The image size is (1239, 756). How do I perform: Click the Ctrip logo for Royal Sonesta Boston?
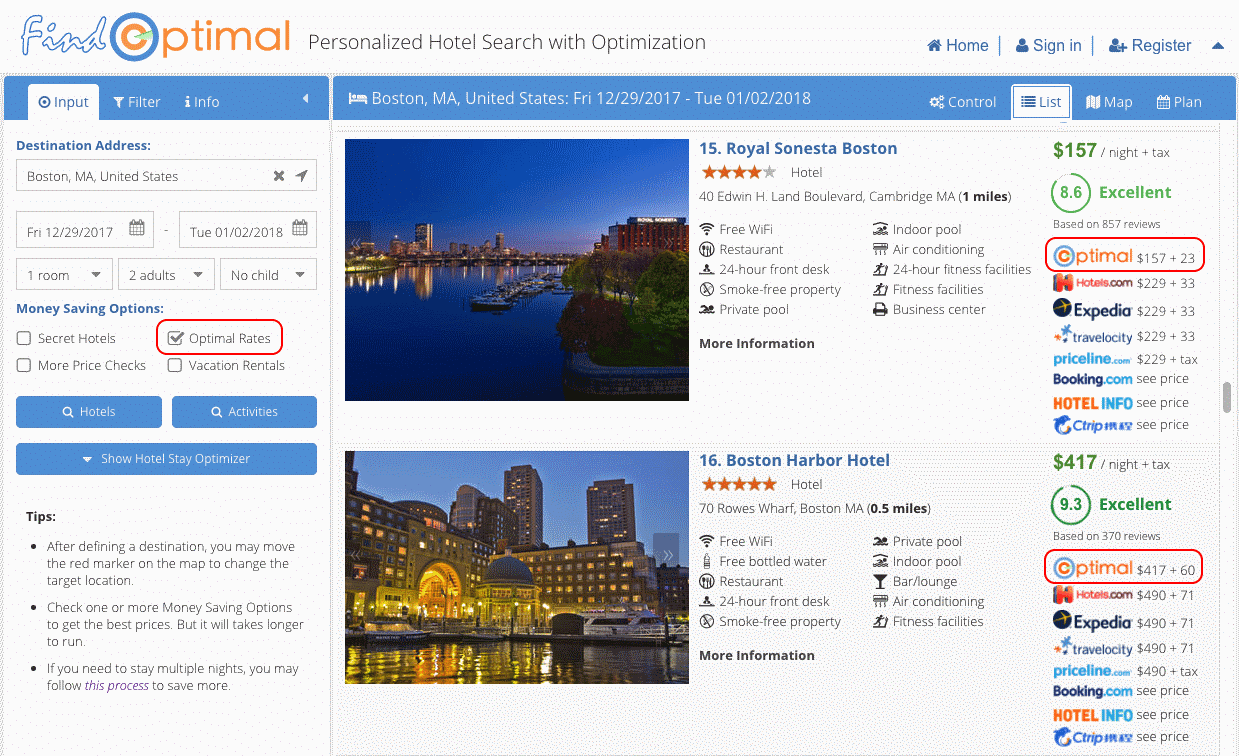(1093, 425)
